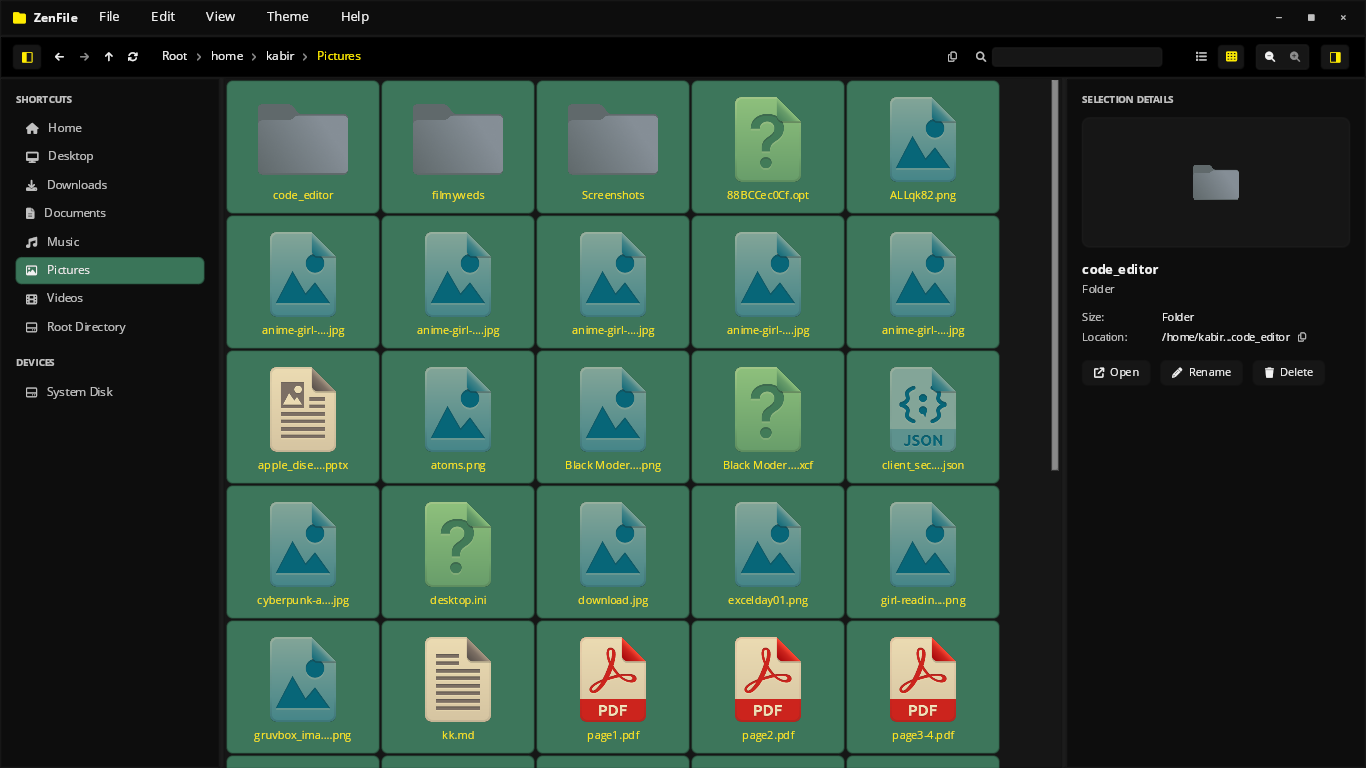Open Home shortcut in sidebar

coord(110,128)
